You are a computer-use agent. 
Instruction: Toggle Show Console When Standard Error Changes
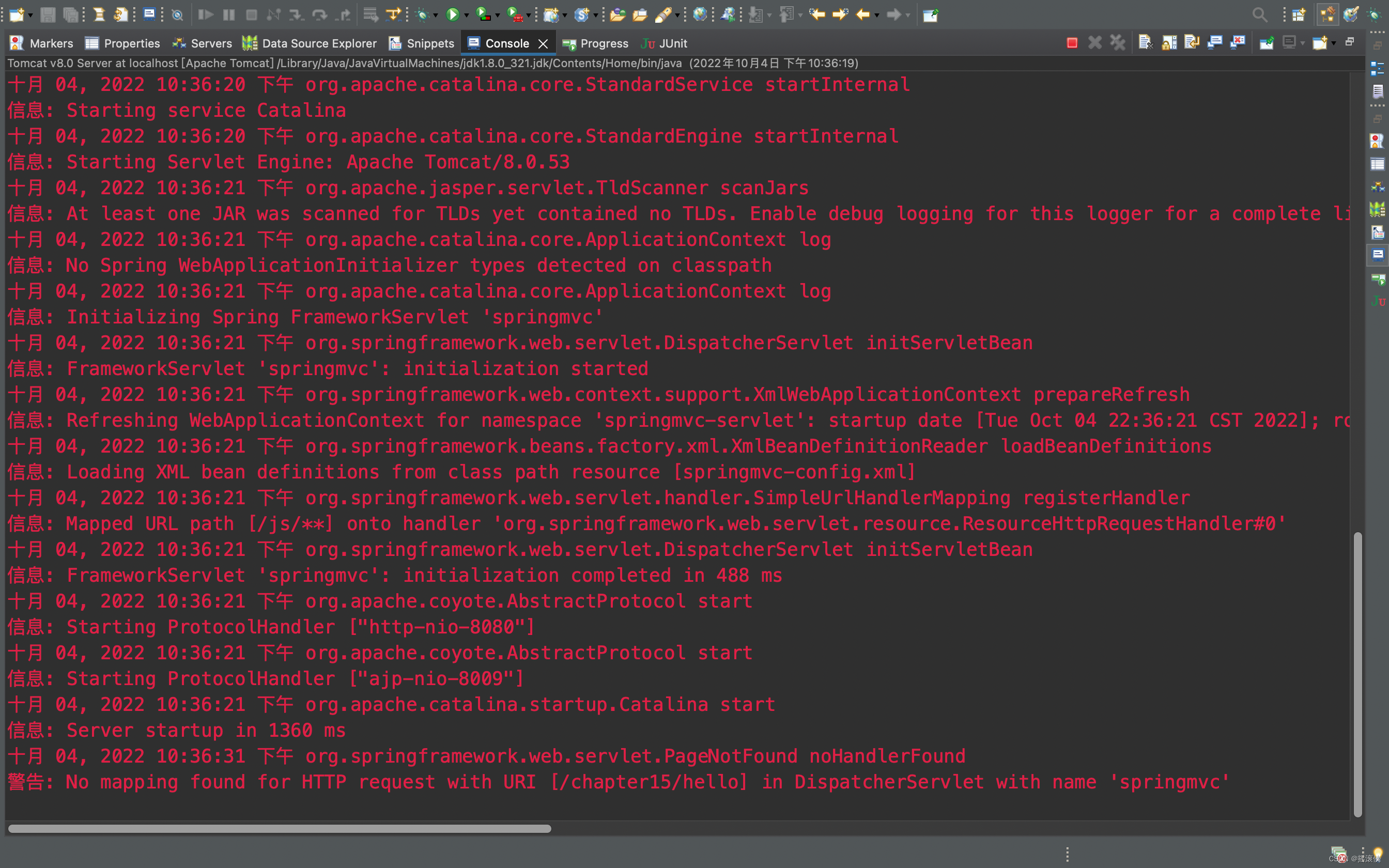coord(1238,43)
